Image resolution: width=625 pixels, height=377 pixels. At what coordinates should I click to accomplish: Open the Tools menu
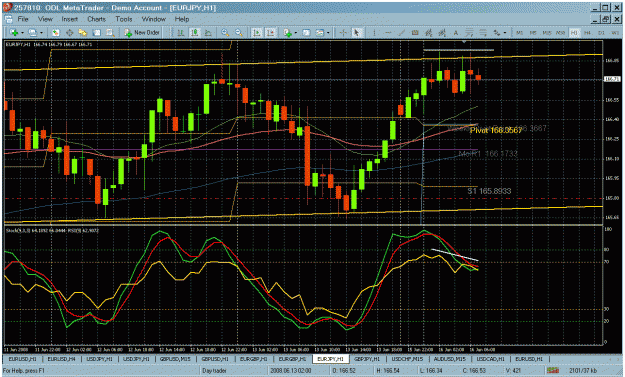pos(124,19)
